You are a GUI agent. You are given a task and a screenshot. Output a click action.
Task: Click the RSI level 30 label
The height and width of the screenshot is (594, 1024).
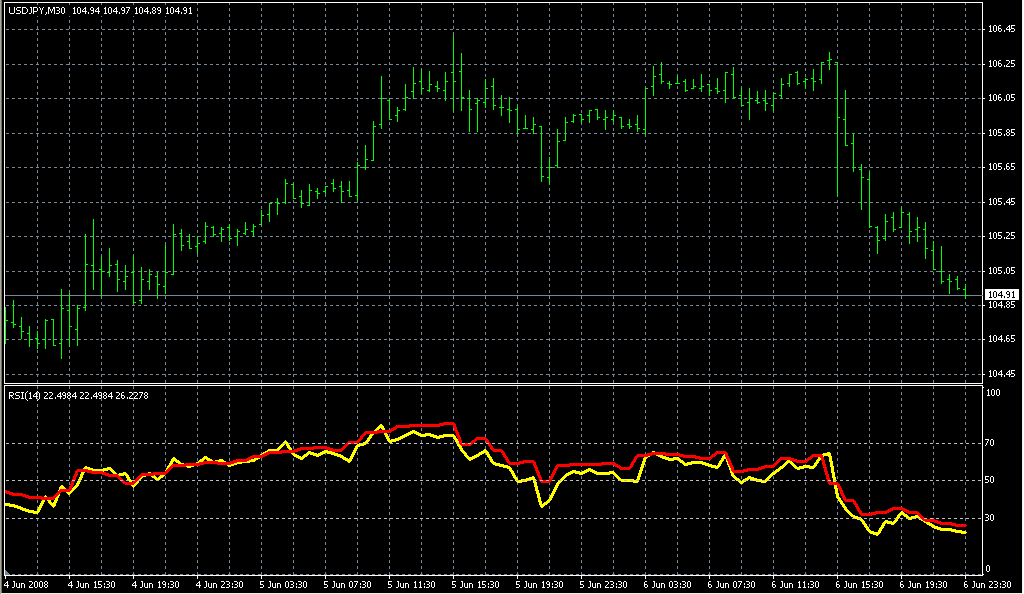991,518
